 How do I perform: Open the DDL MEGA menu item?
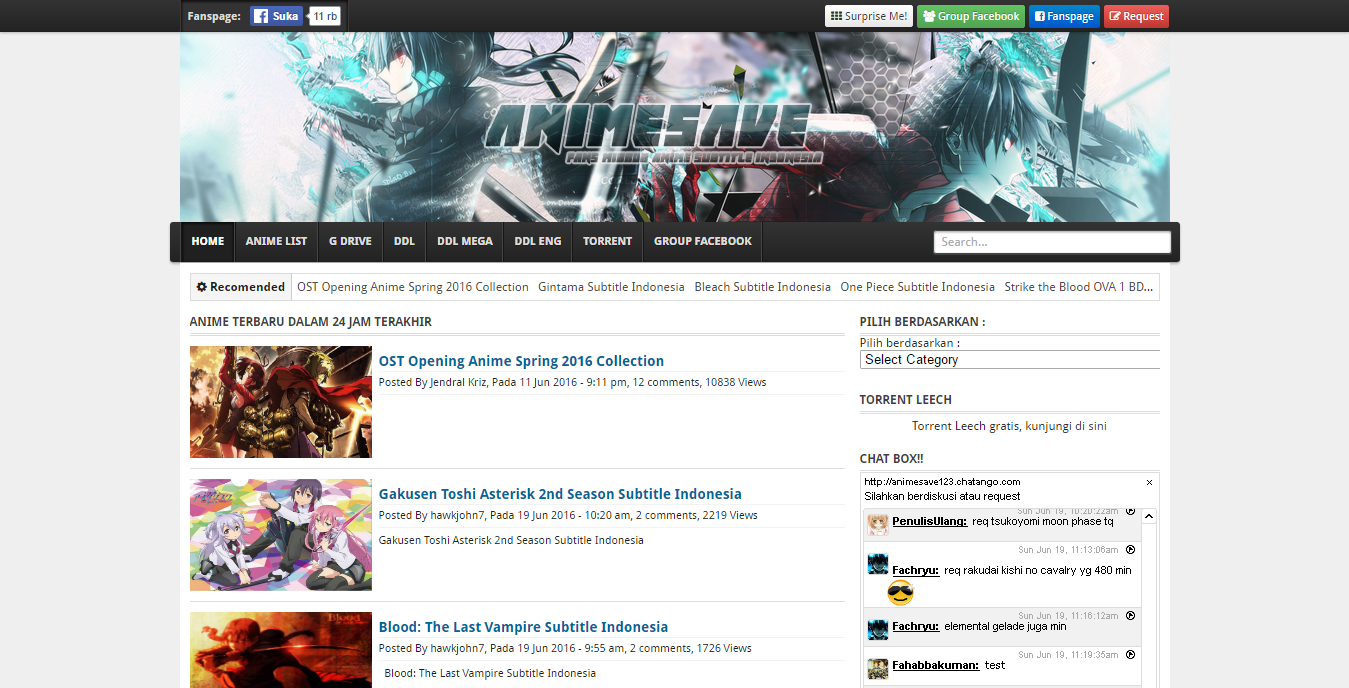465,241
